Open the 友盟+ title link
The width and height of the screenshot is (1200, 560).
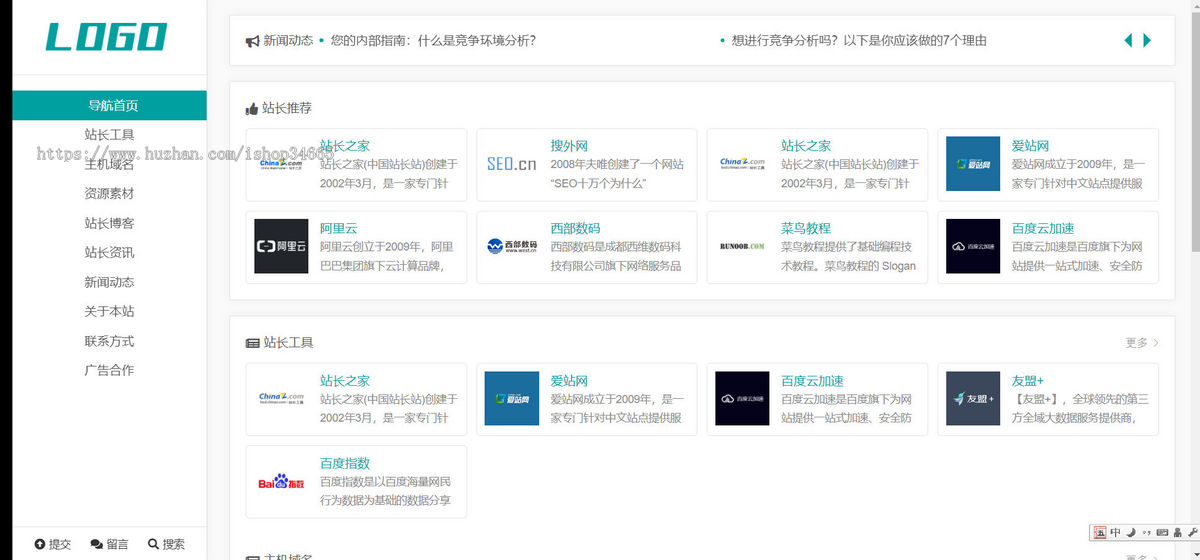[x=1027, y=380]
